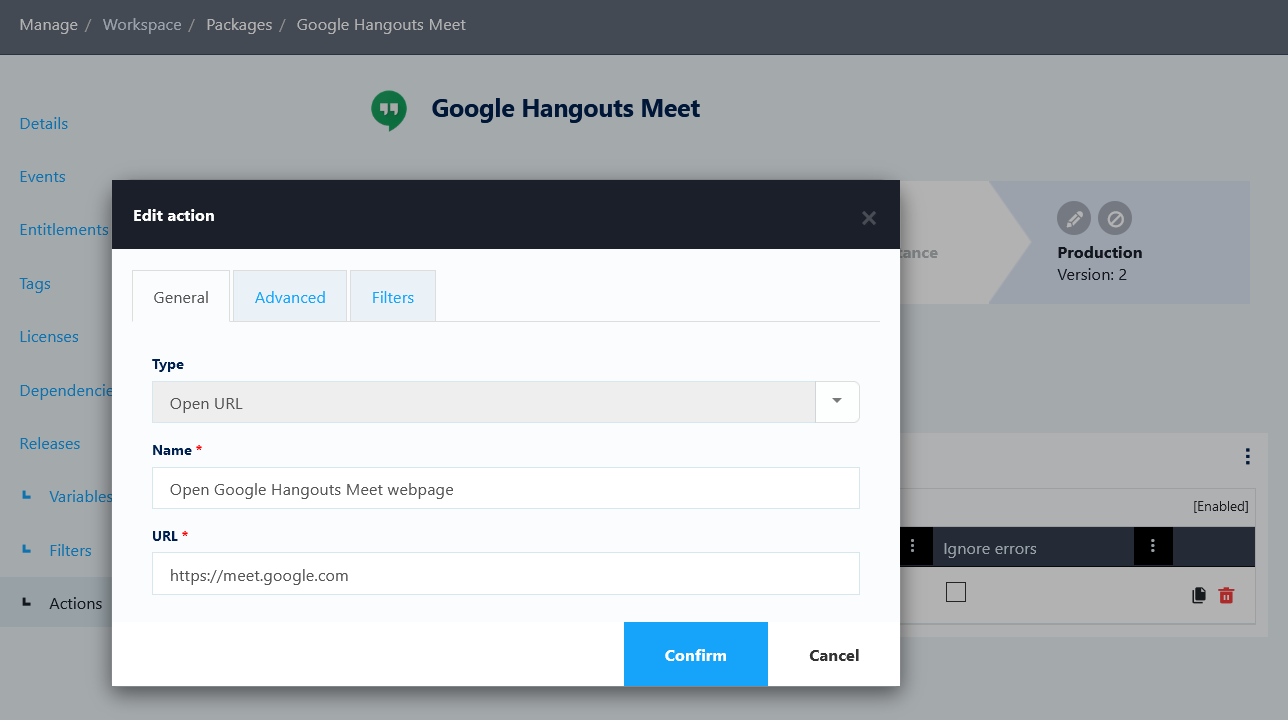Open the panel's three-dot menu above the [Enabled] label
Image resolution: width=1288 pixels, height=720 pixels.
tap(1248, 456)
